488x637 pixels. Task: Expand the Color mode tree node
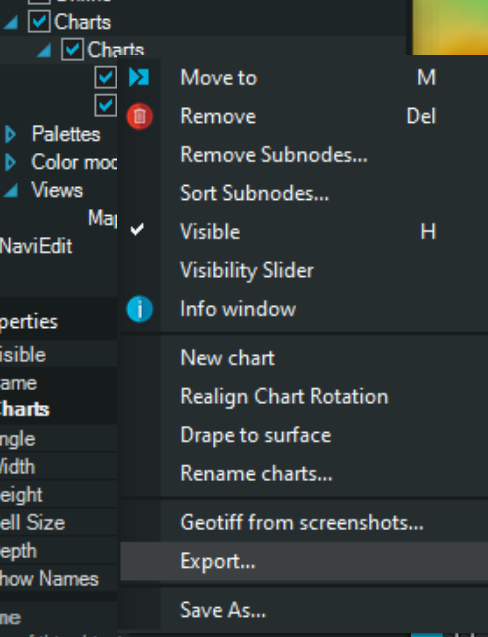tap(11, 162)
